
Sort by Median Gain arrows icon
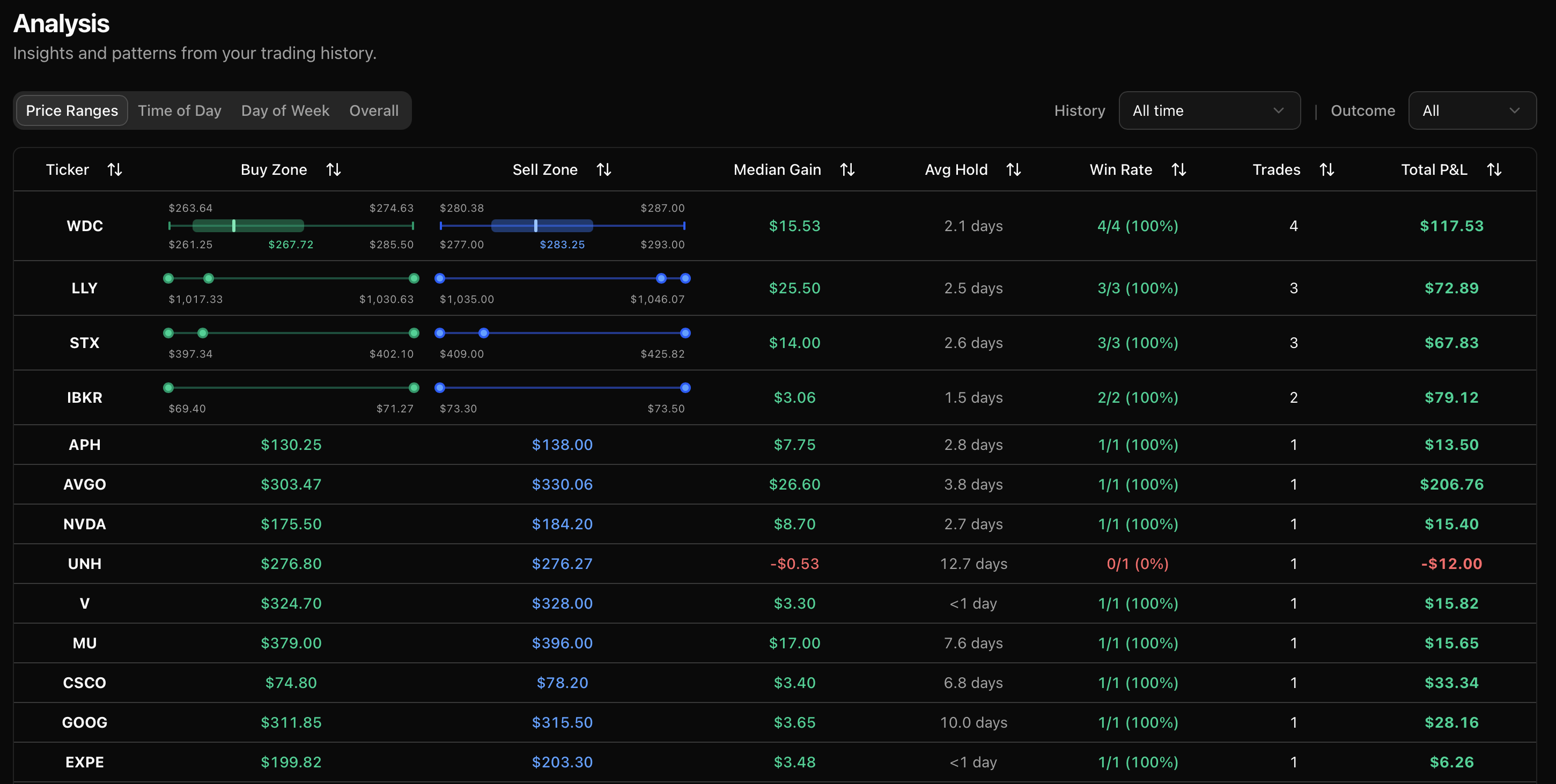847,170
